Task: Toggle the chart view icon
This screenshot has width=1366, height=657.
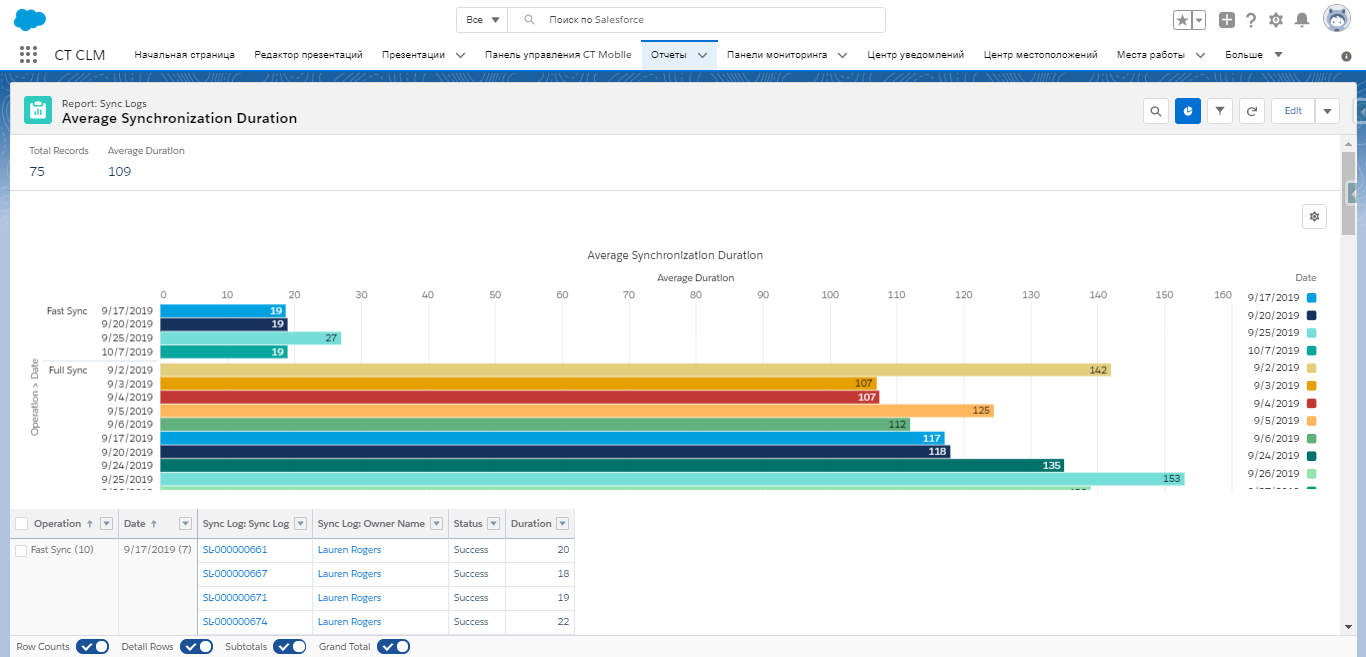Action: [x=1188, y=111]
